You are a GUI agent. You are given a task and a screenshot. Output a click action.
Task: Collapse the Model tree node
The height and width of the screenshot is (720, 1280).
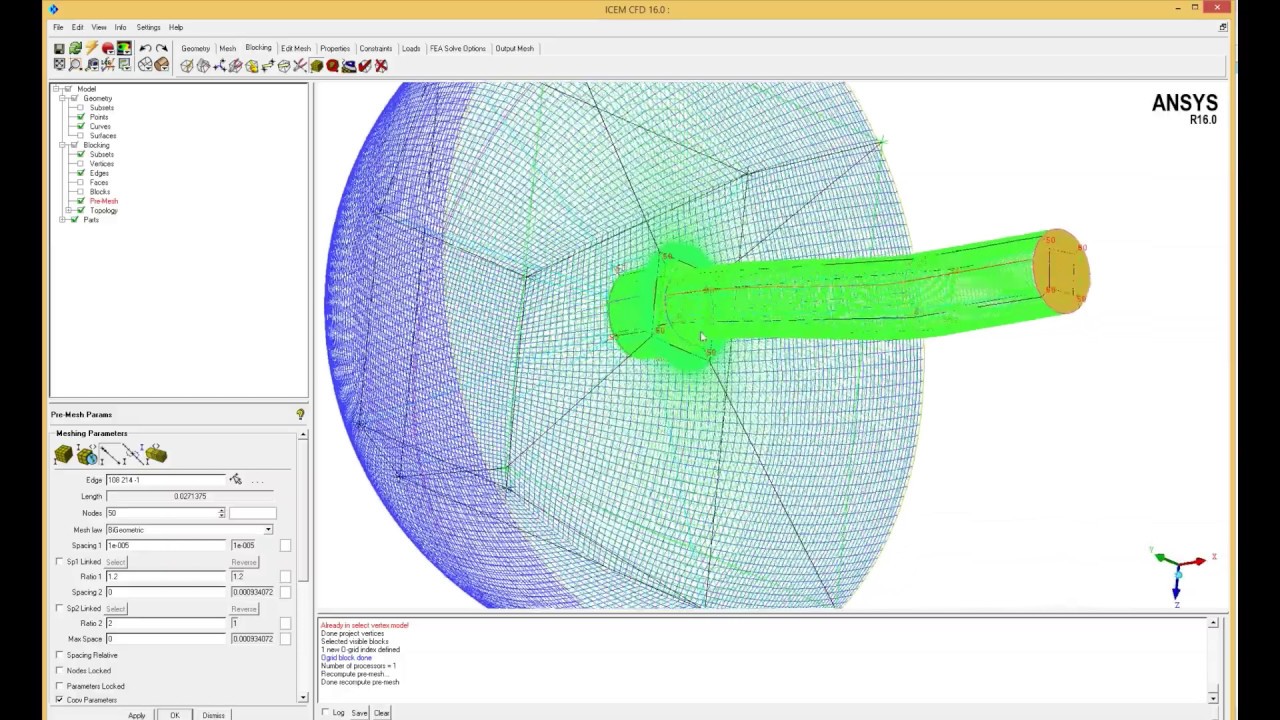click(56, 89)
